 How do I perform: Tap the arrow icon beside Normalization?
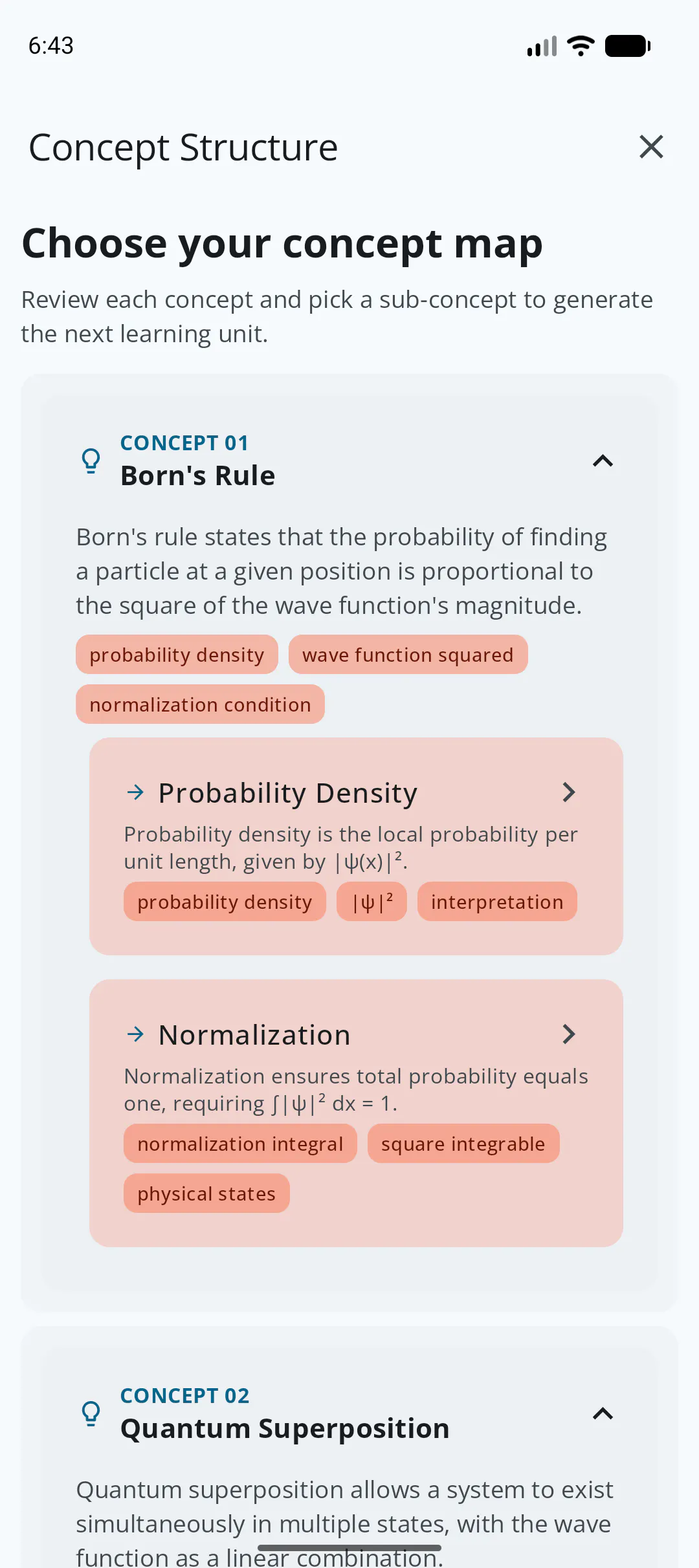[x=135, y=1034]
